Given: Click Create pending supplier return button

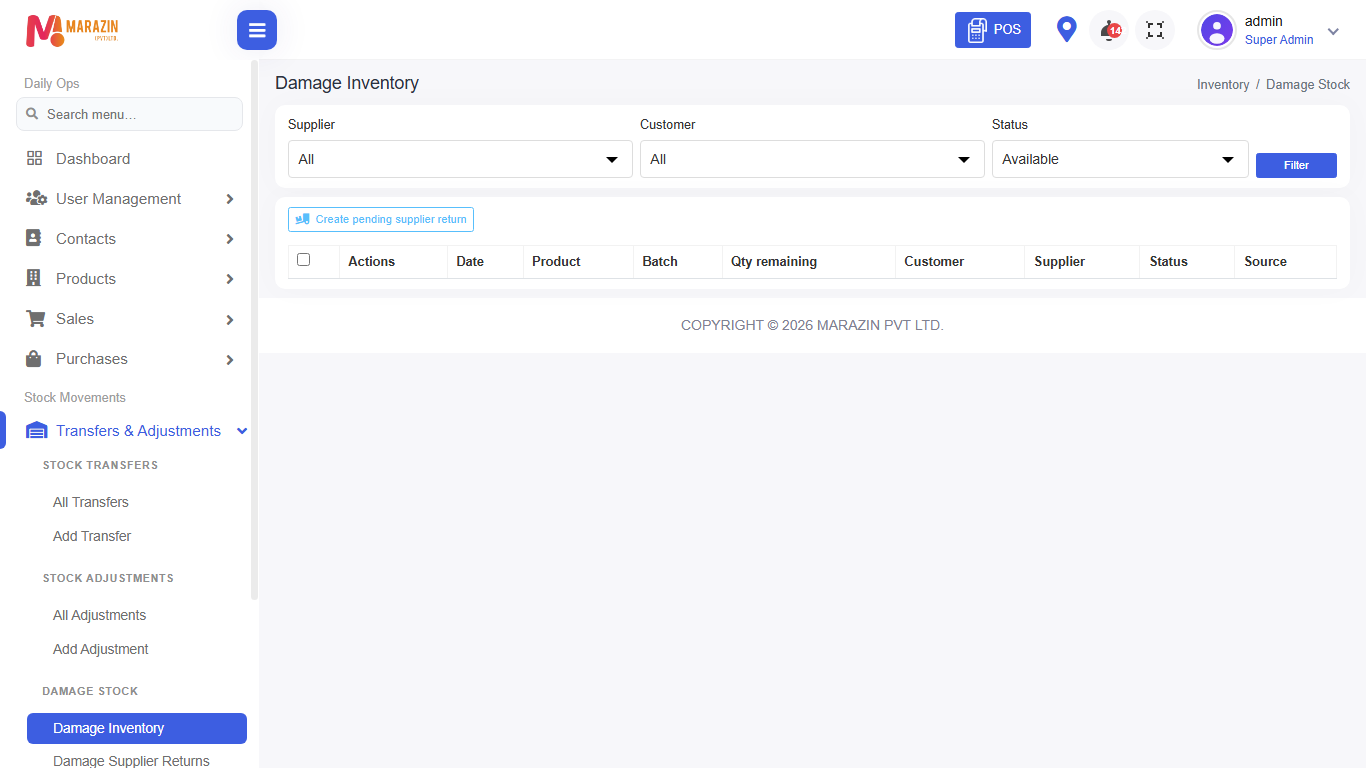Looking at the screenshot, I should pyautogui.click(x=381, y=219).
